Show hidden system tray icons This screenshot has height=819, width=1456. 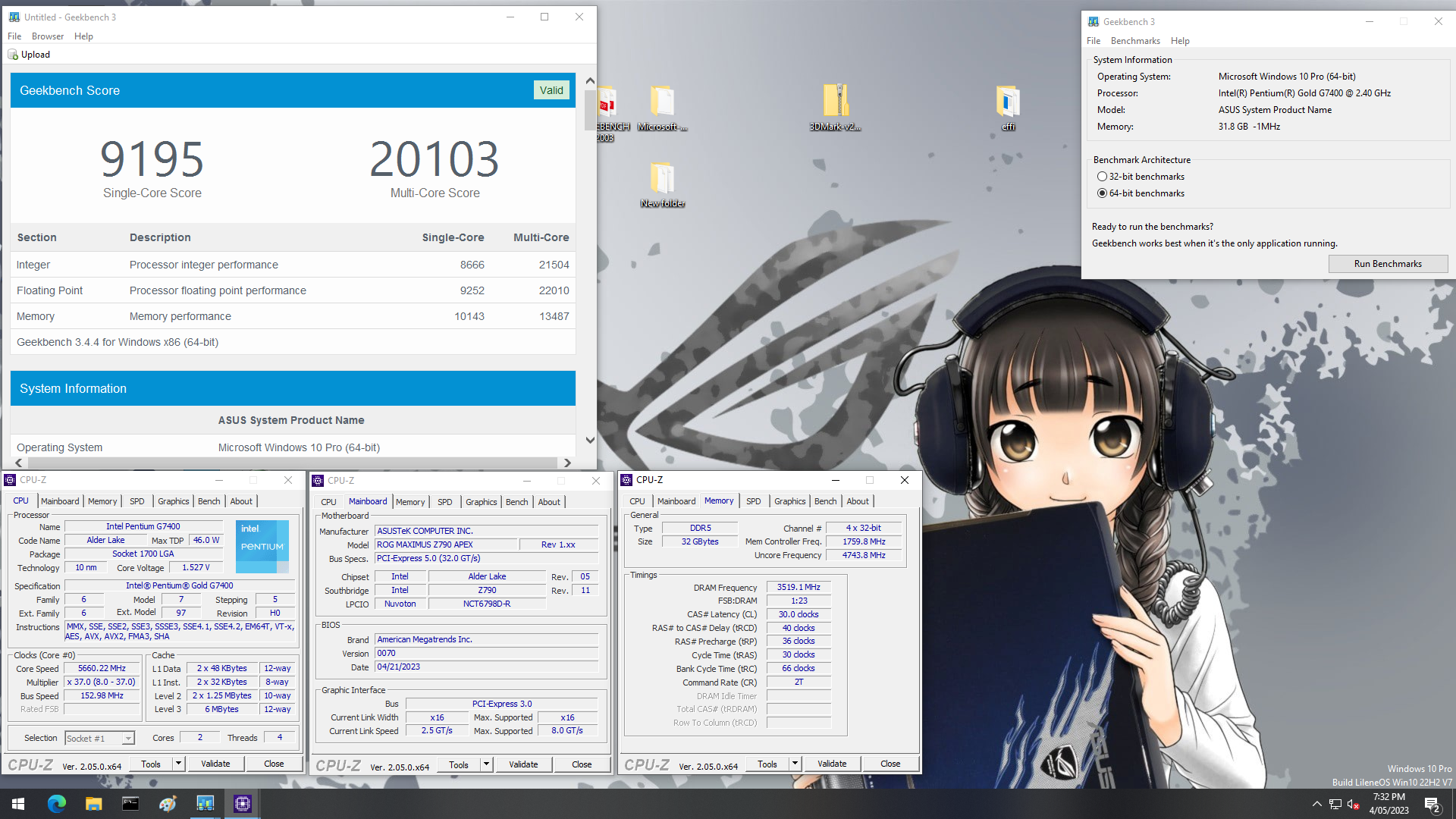coord(1317,804)
